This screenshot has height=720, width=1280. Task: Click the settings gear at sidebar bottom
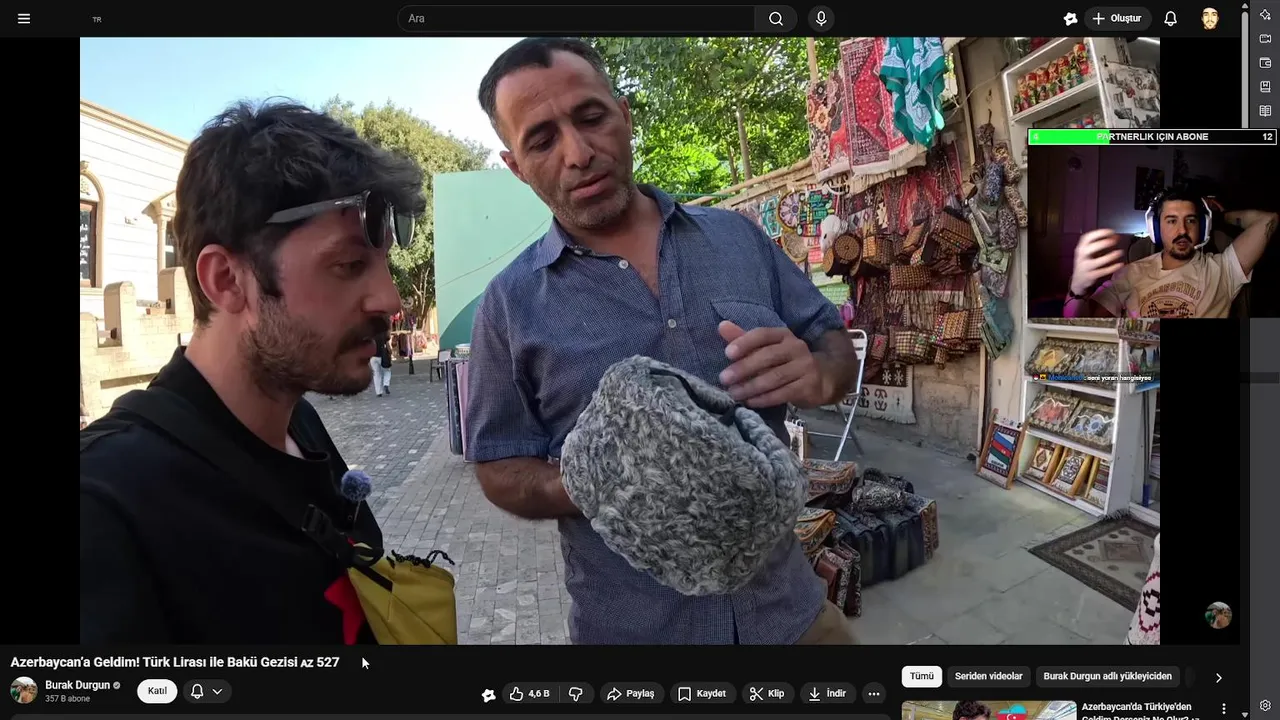[x=1265, y=705]
